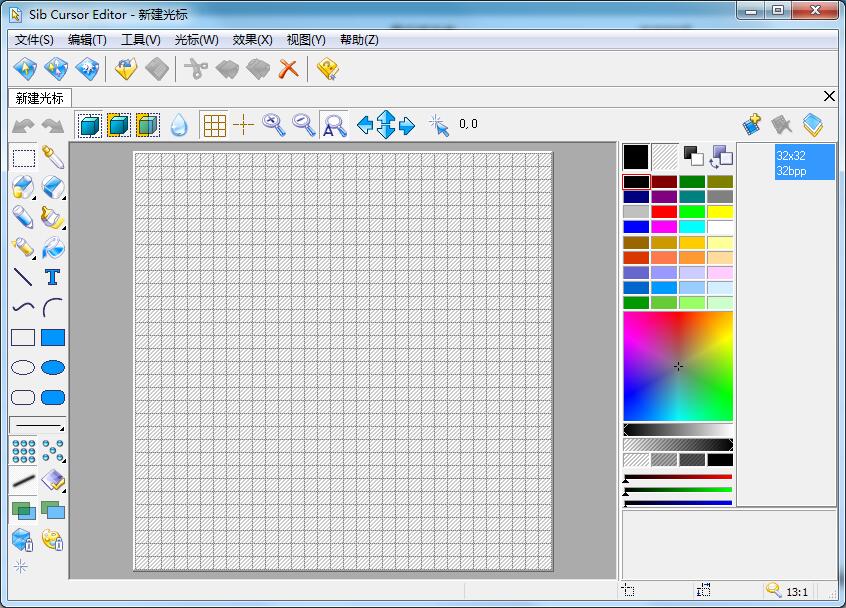Select the rectangular selection tool

click(x=22, y=158)
